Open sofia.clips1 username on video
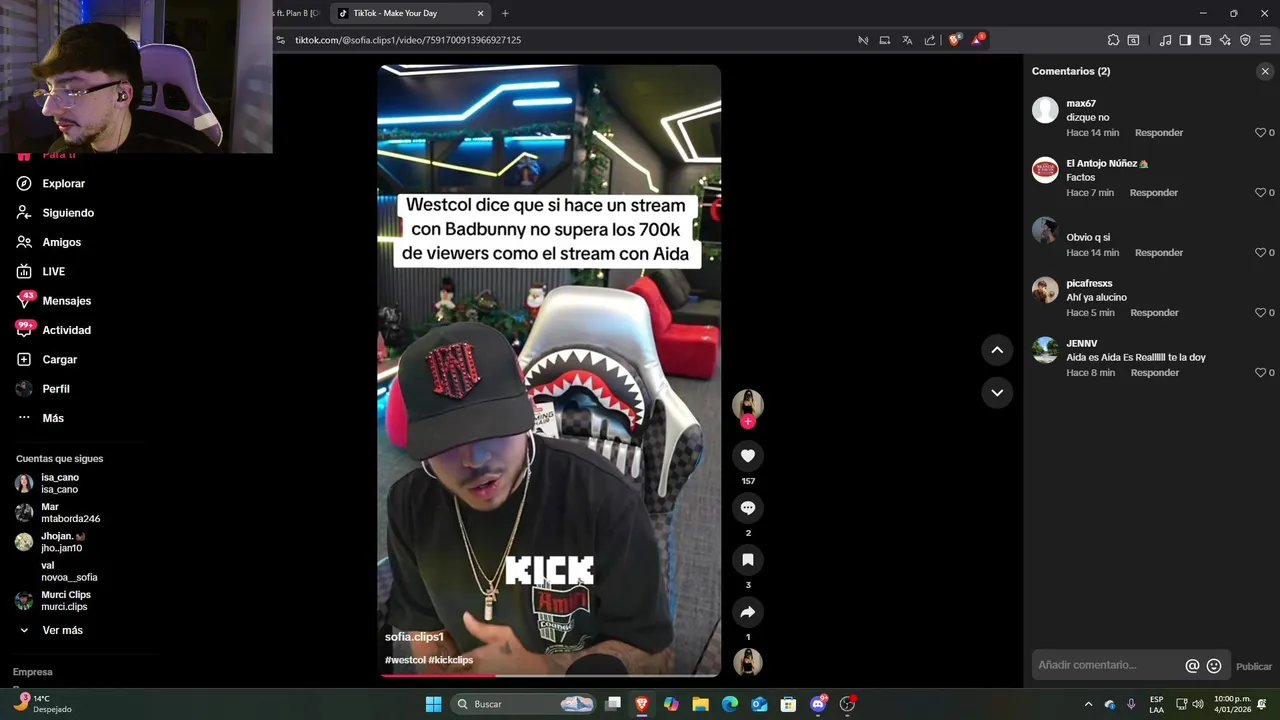The width and height of the screenshot is (1280, 720). click(414, 637)
